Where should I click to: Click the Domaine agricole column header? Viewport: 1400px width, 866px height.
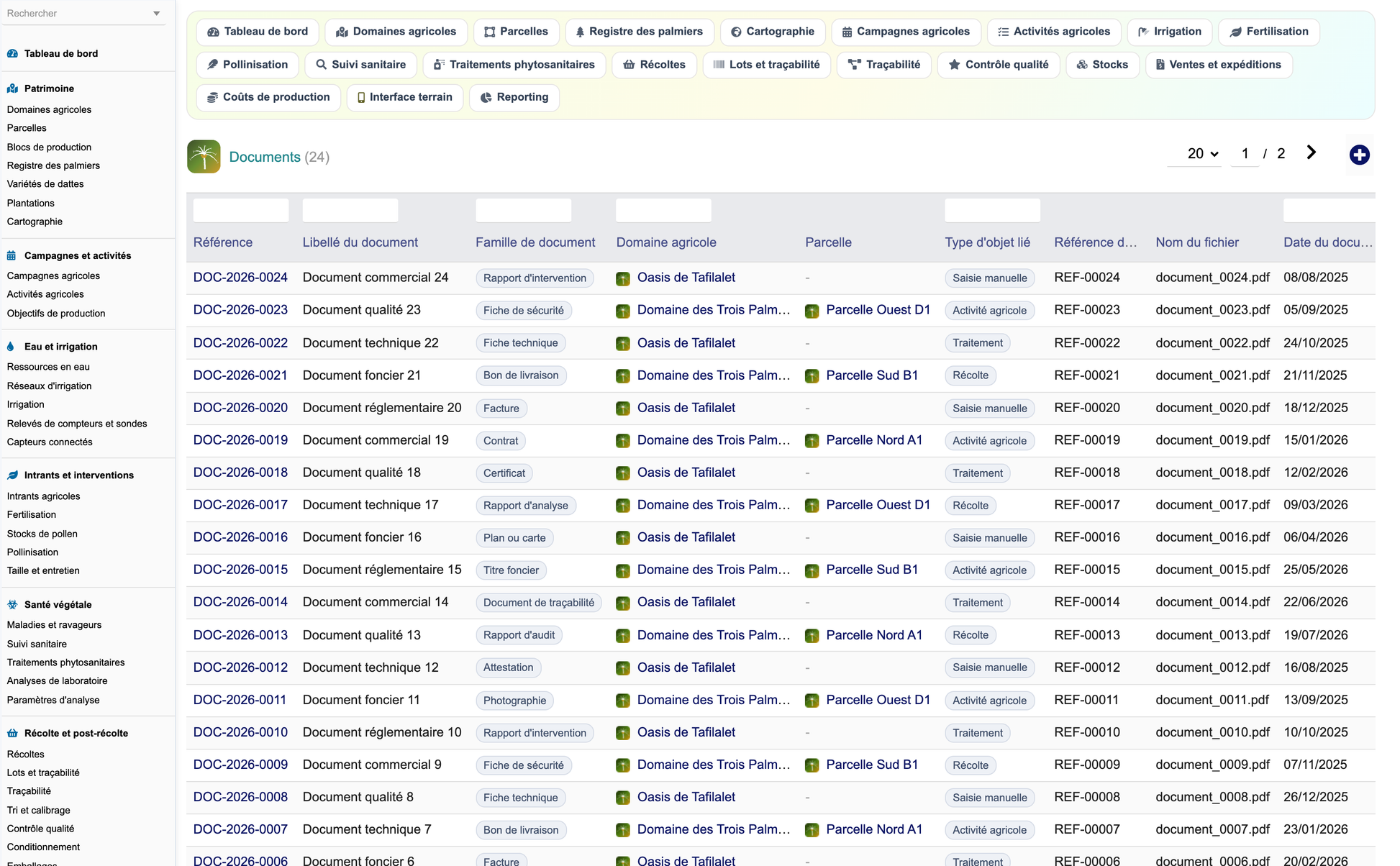pos(666,242)
